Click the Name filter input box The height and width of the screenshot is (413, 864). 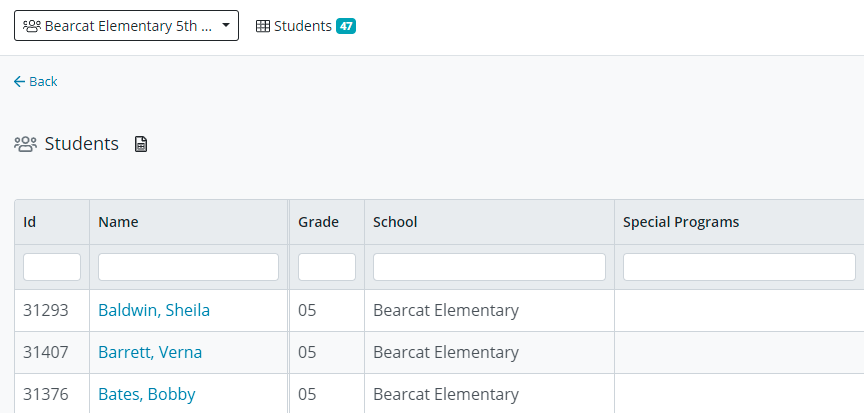tap(188, 267)
